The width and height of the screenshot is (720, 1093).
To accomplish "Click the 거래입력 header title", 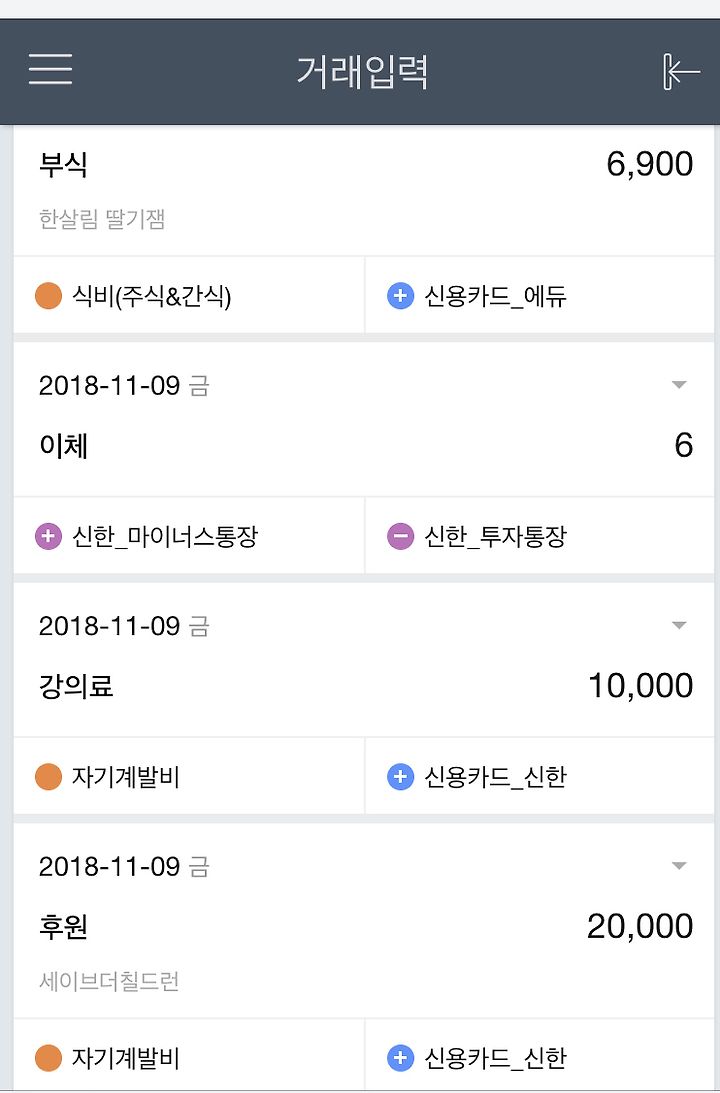I will click(x=362, y=71).
